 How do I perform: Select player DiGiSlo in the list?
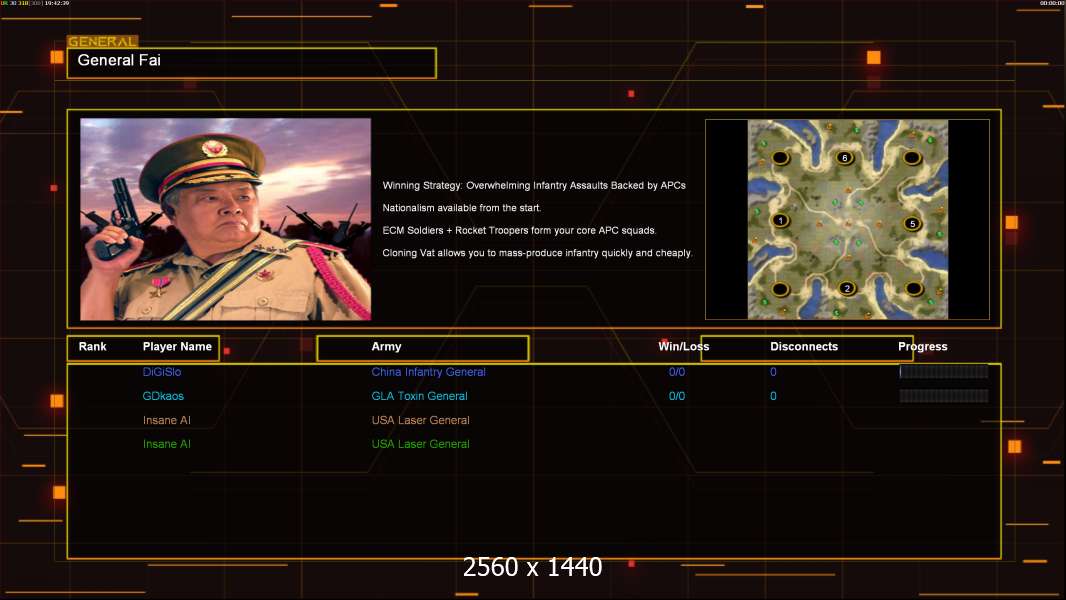162,372
